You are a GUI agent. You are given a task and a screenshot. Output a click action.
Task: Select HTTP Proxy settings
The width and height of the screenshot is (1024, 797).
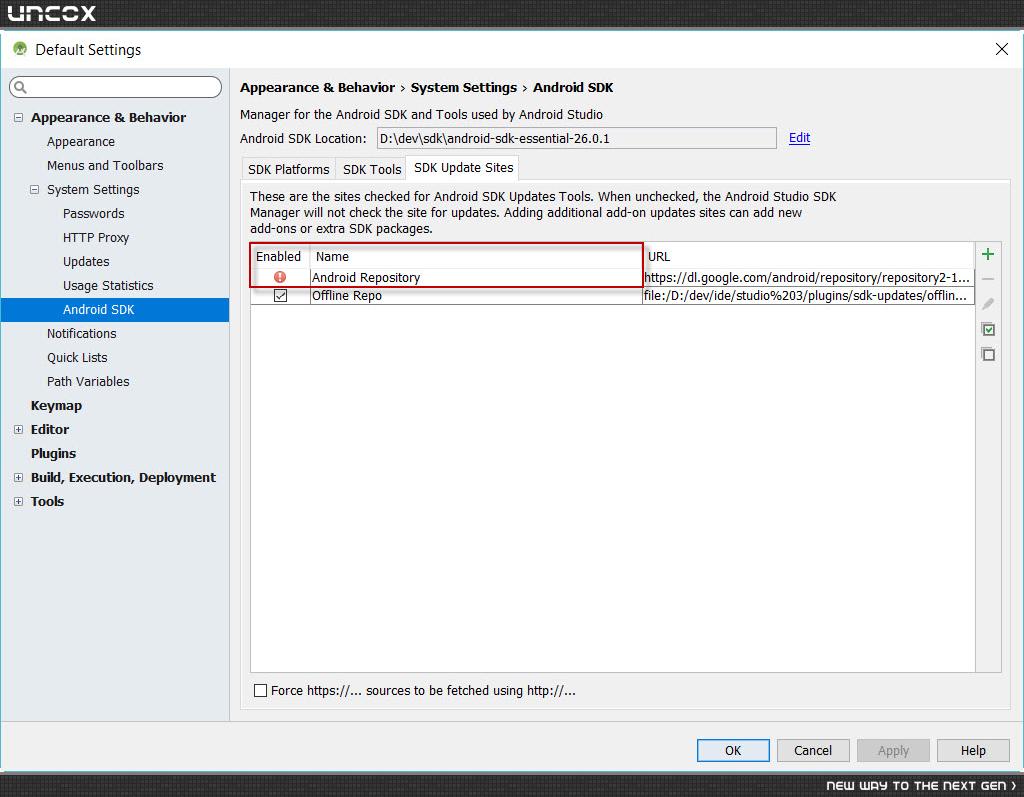pos(96,238)
